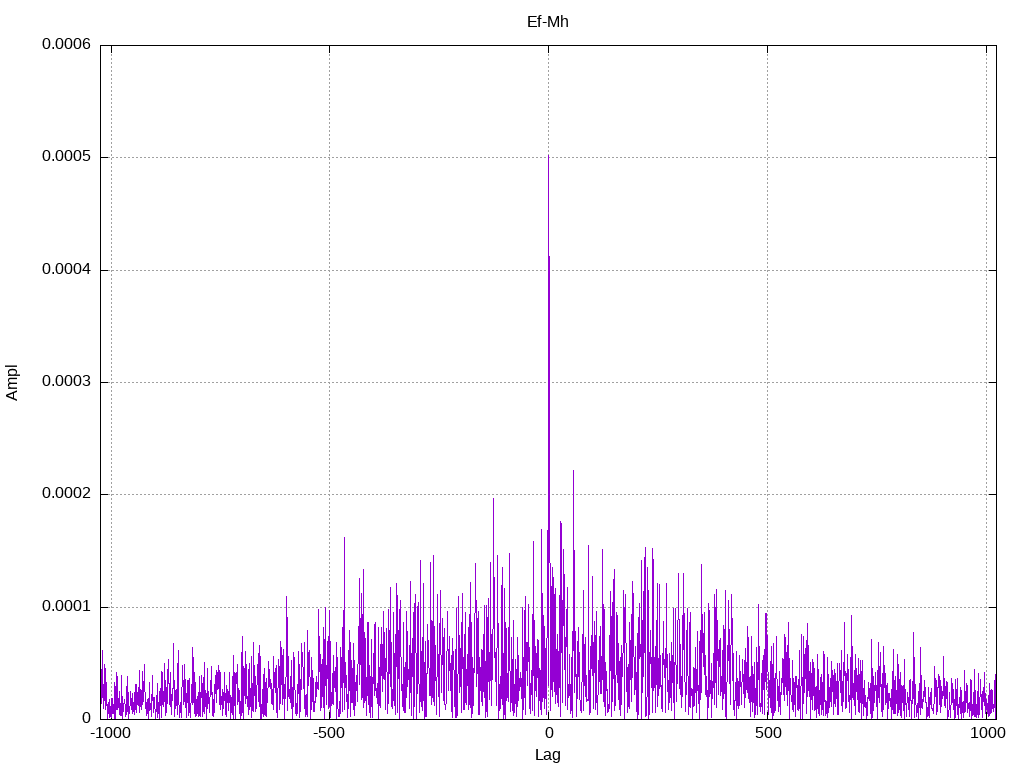1024x768 pixels.
Task: Click the 1000 x-axis tick label
Action: [987, 733]
